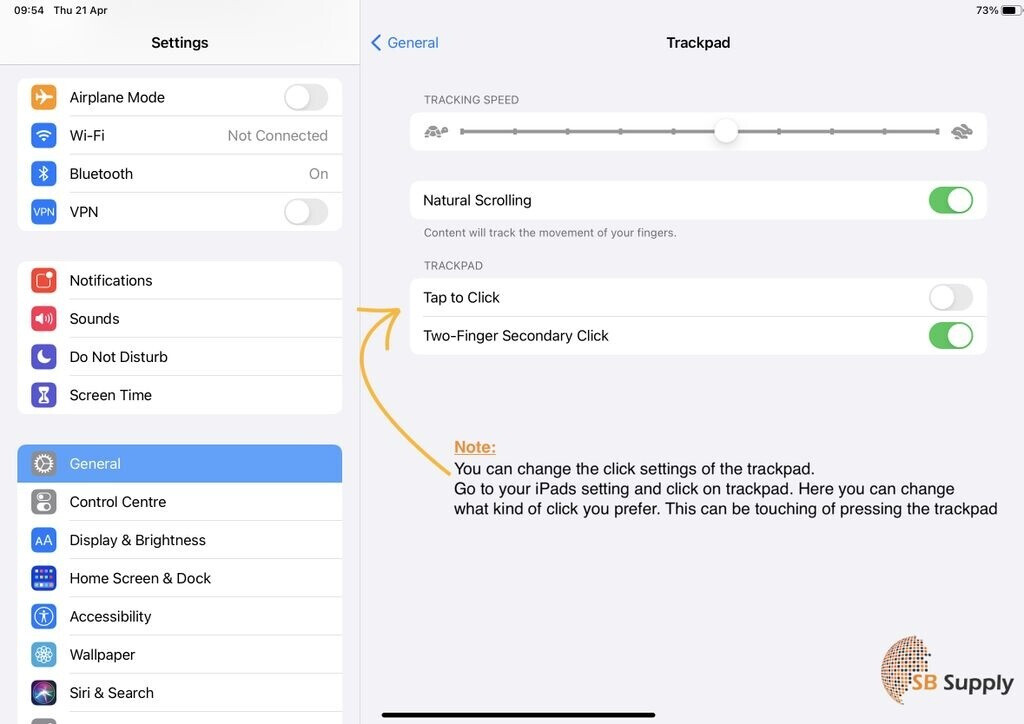Click the tracking speed slider knob

(x=726, y=131)
